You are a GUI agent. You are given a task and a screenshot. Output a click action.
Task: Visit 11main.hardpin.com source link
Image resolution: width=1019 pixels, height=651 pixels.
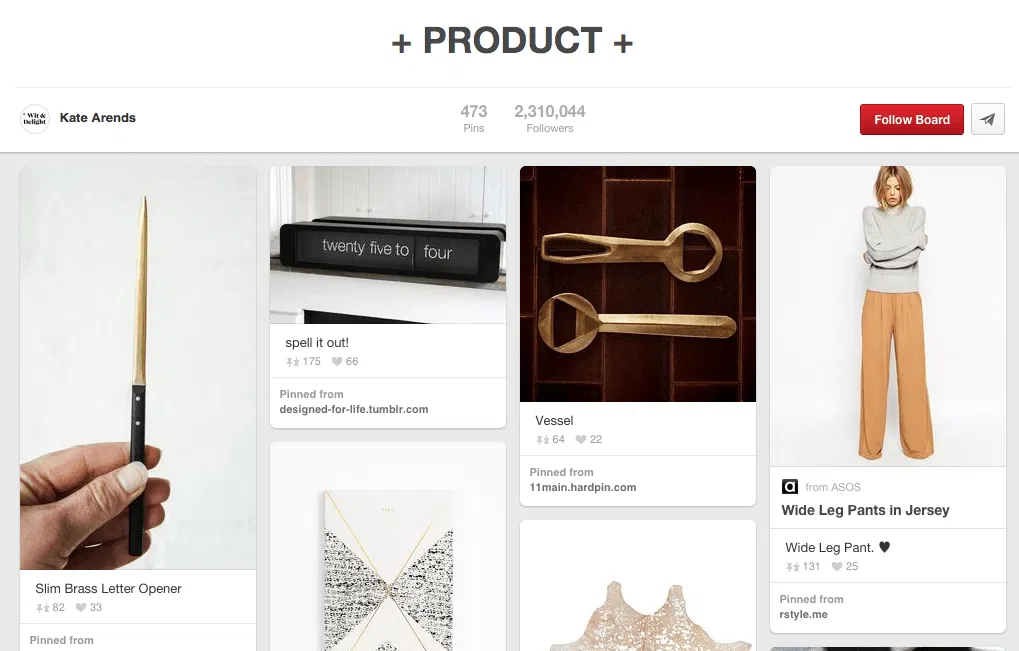tap(583, 487)
